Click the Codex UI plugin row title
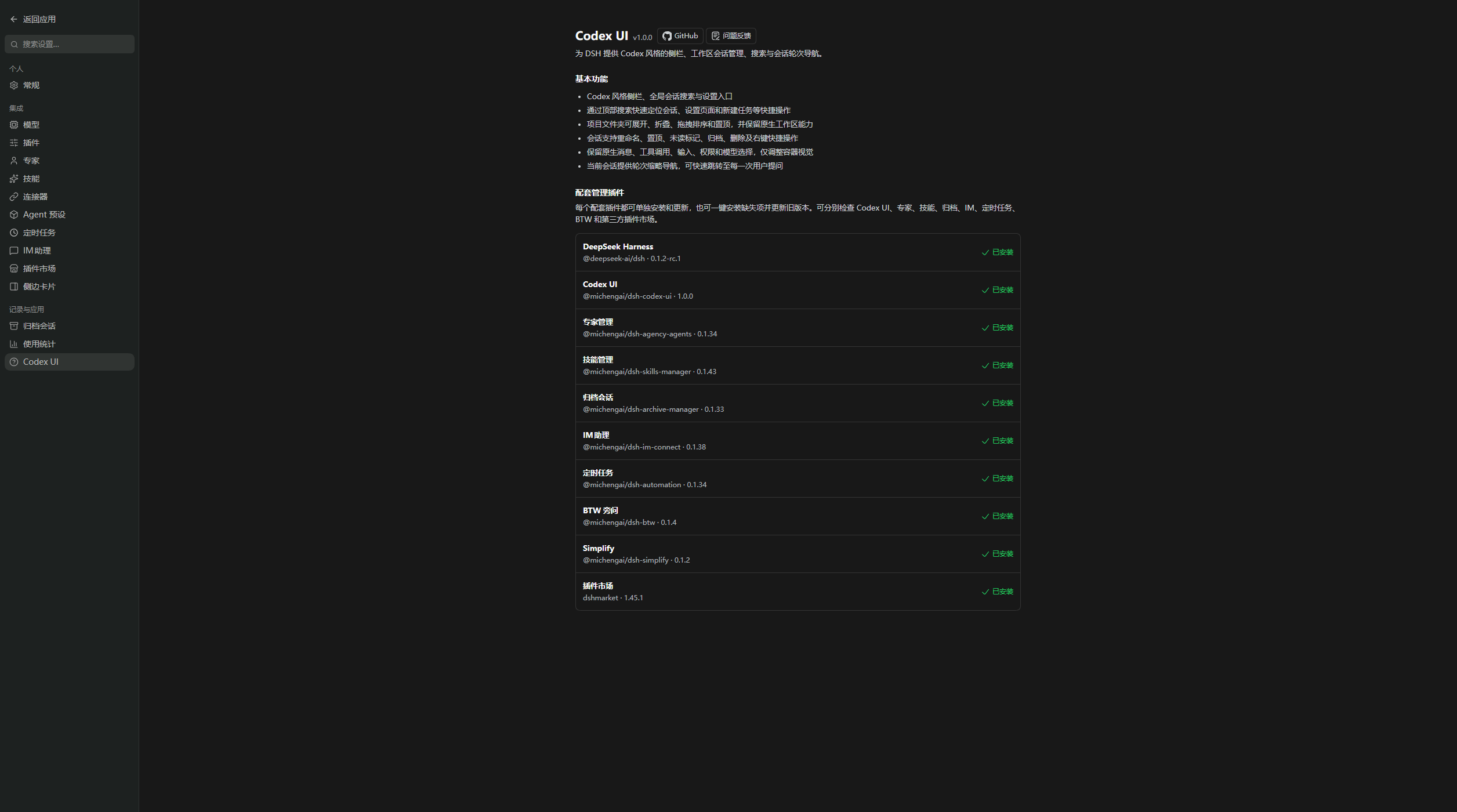The width and height of the screenshot is (1457, 812). click(600, 284)
